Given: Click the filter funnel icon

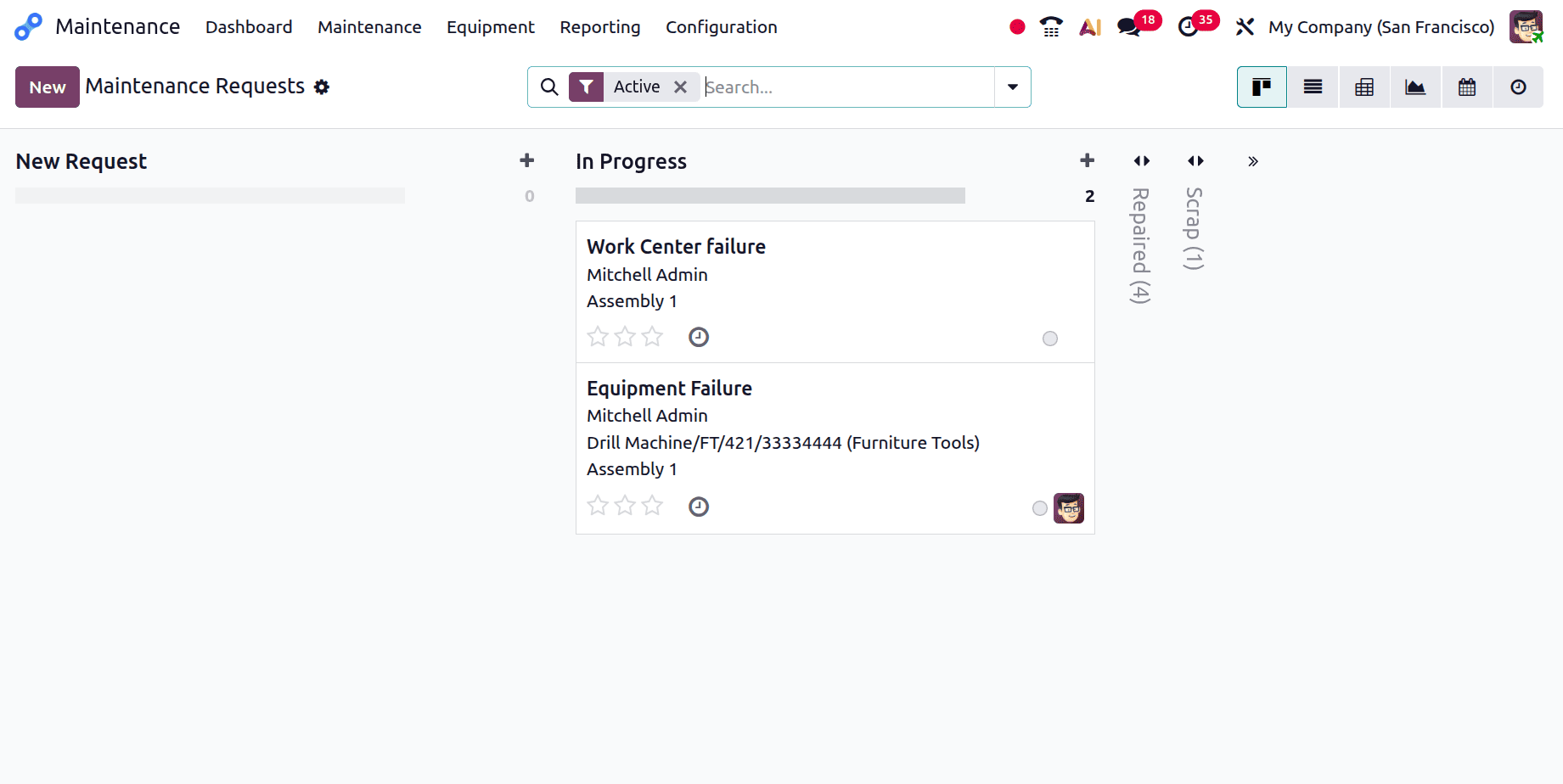Looking at the screenshot, I should click(x=586, y=87).
